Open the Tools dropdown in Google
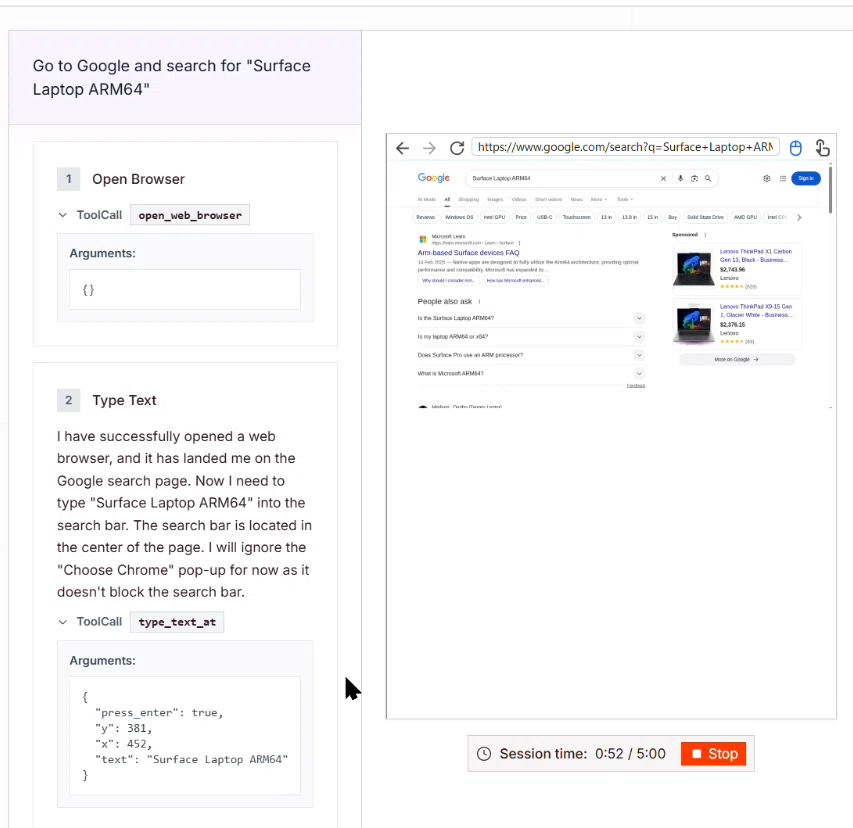This screenshot has width=853, height=828. 625,200
